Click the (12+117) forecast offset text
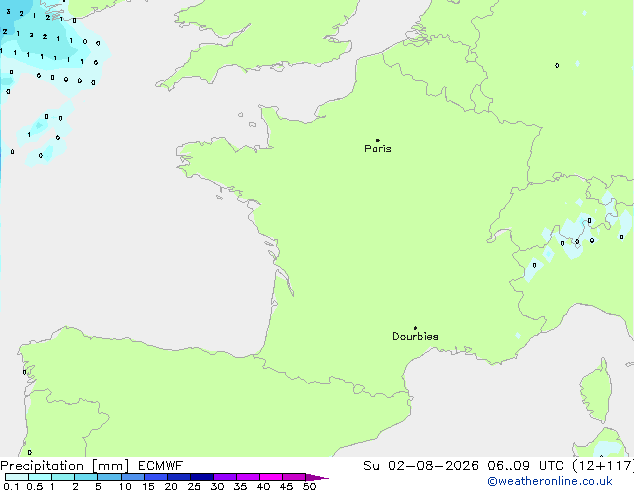Viewport: 634px width, 490px height. click(603, 466)
